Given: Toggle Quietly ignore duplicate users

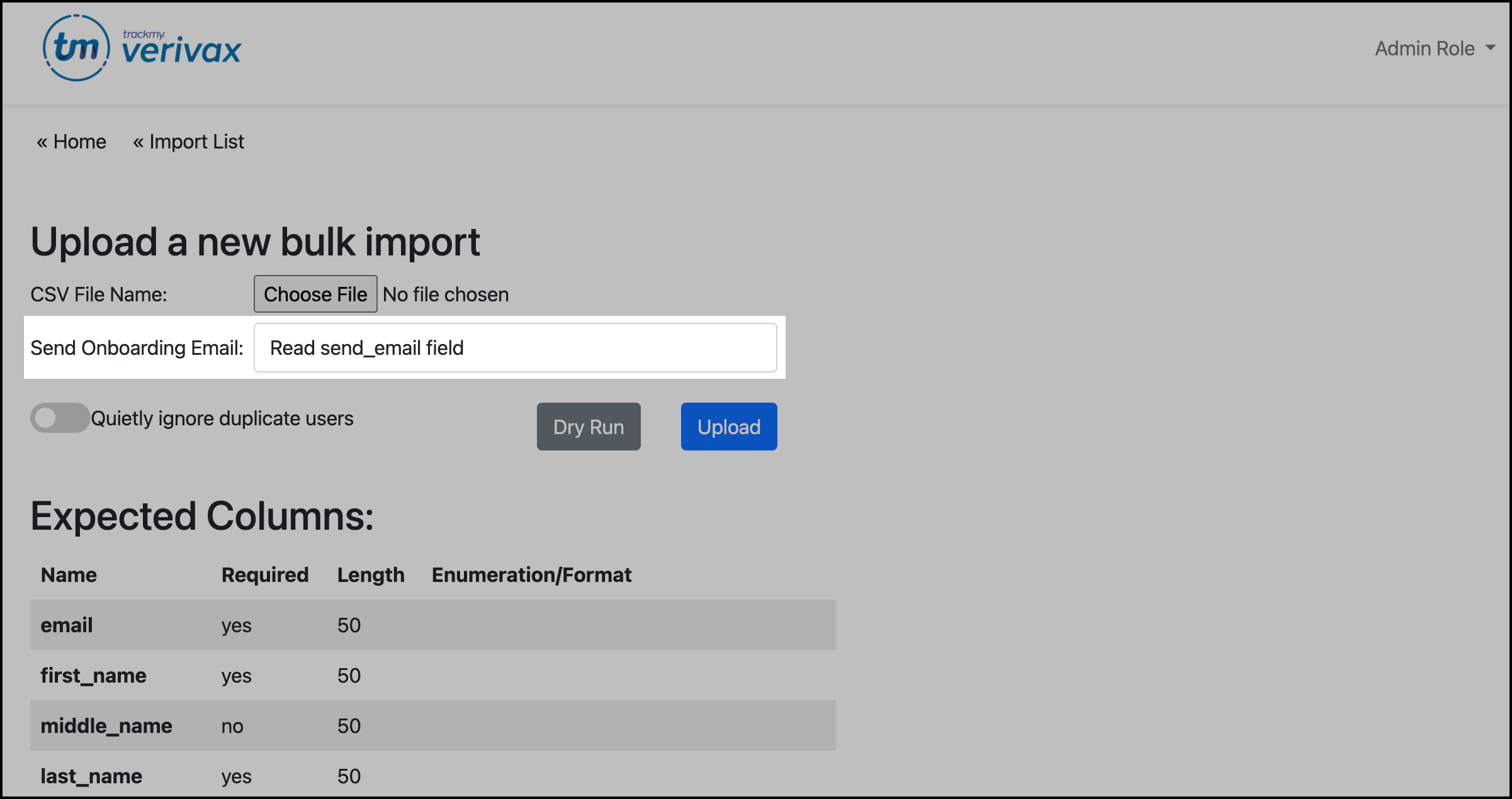Looking at the screenshot, I should click(60, 418).
